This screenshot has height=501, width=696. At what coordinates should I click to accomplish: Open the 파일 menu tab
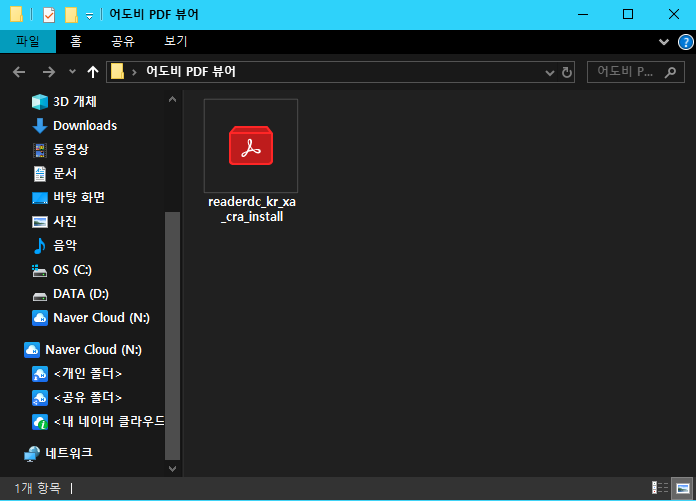(x=28, y=42)
